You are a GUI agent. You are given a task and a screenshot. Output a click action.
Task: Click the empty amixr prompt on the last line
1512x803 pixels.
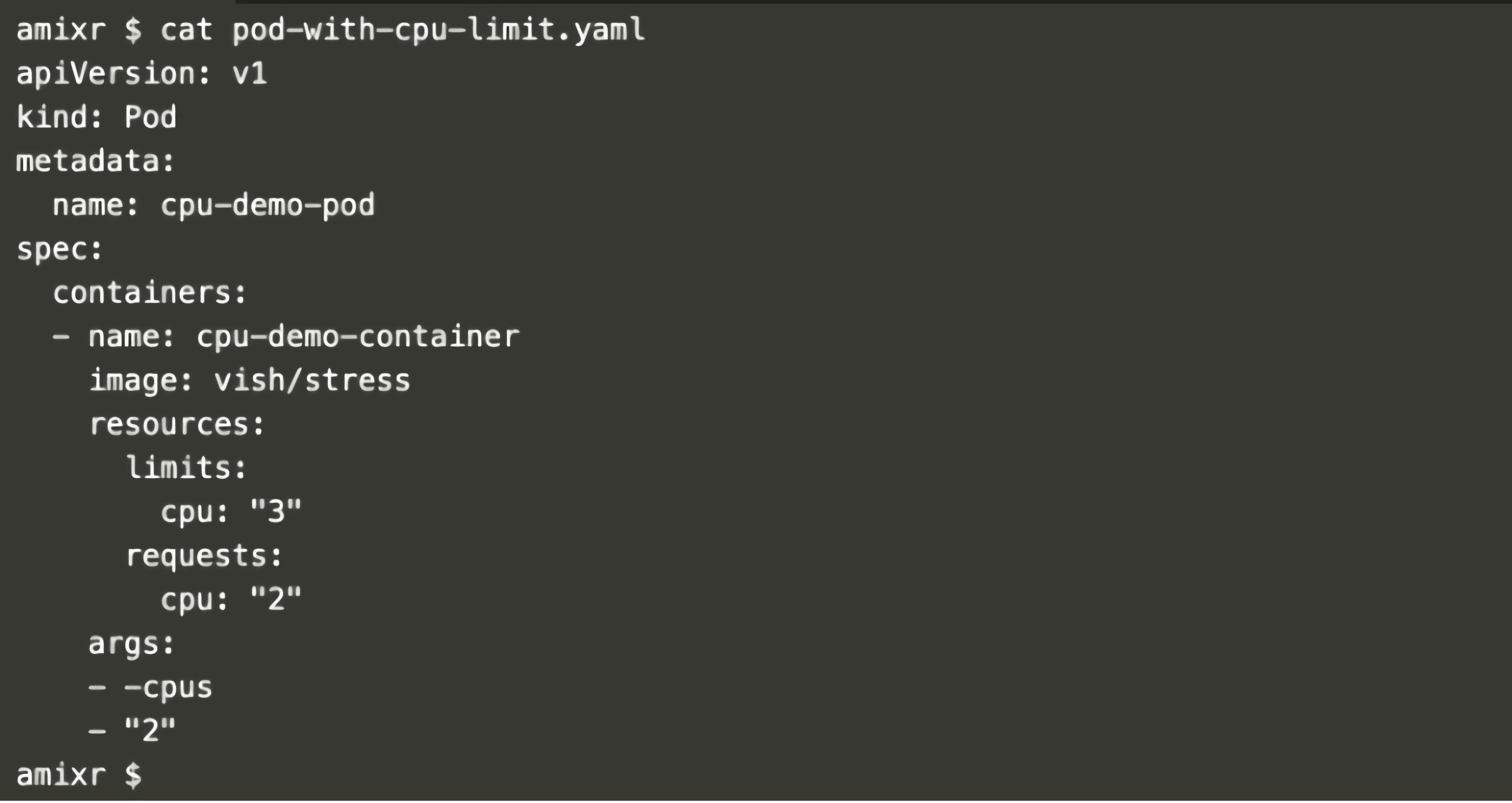pyautogui.click(x=78, y=775)
